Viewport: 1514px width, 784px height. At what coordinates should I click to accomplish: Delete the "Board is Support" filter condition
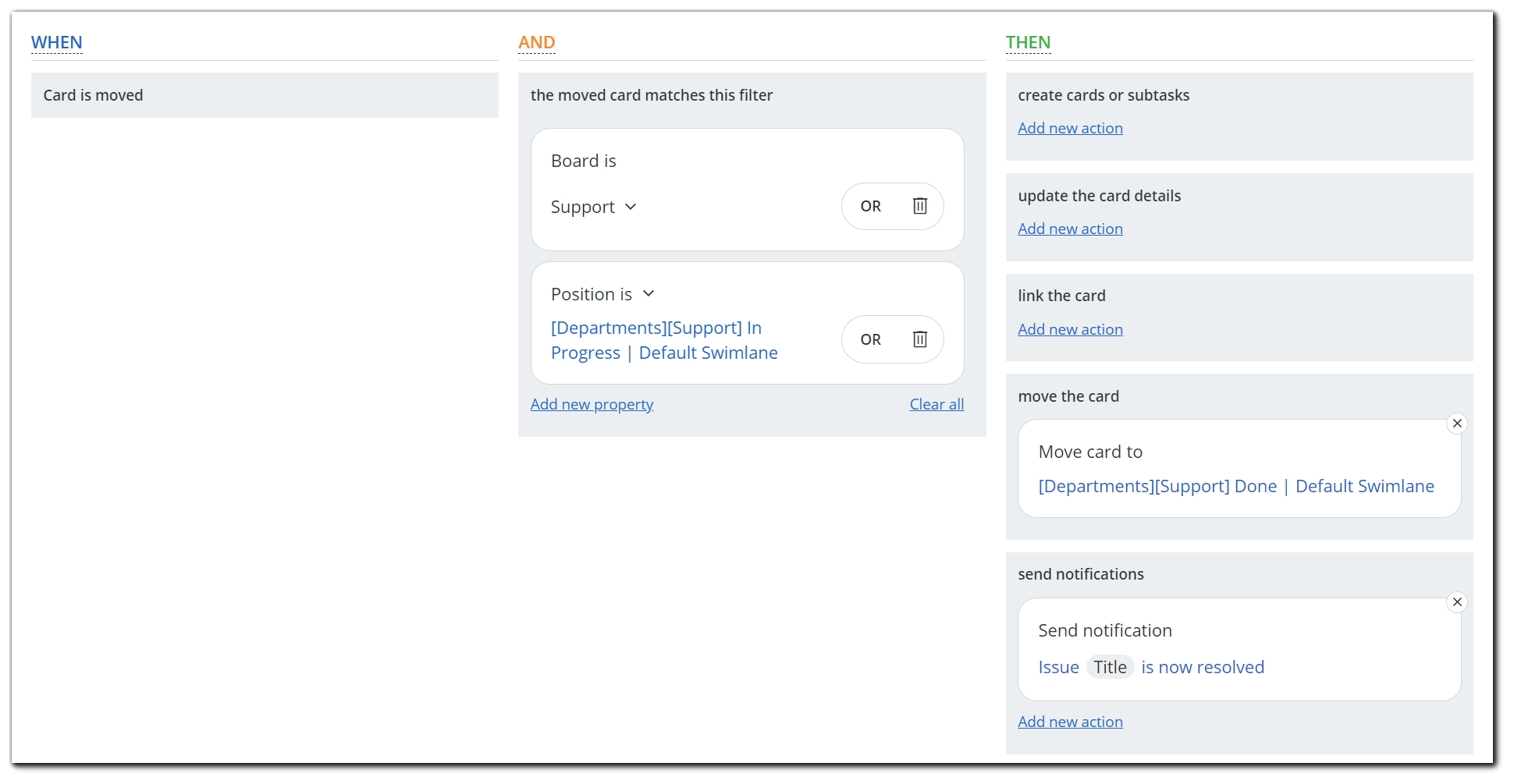919,206
